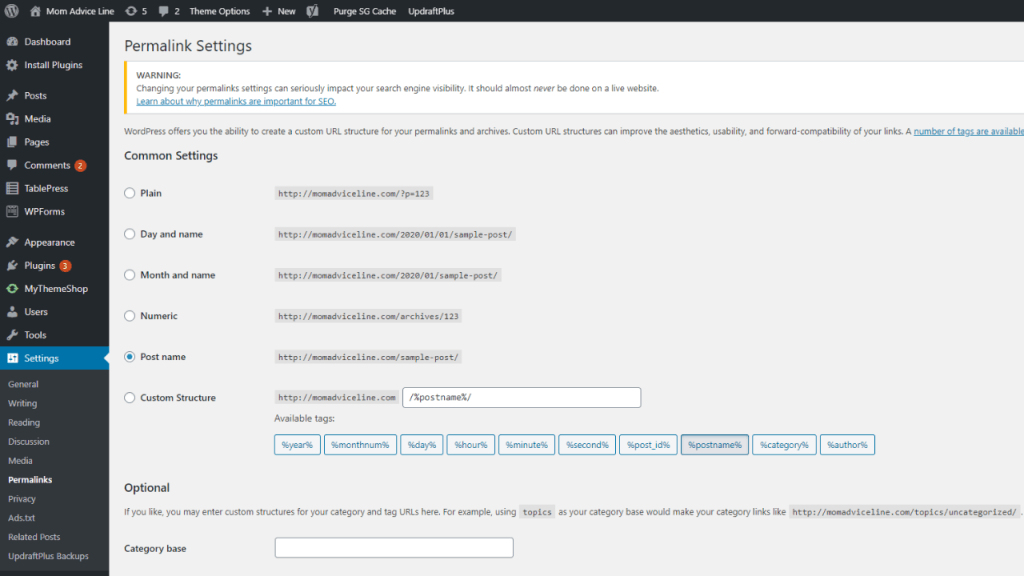Click the Settings sliders icon
Image resolution: width=1024 pixels, height=576 pixels.
pyautogui.click(x=12, y=358)
